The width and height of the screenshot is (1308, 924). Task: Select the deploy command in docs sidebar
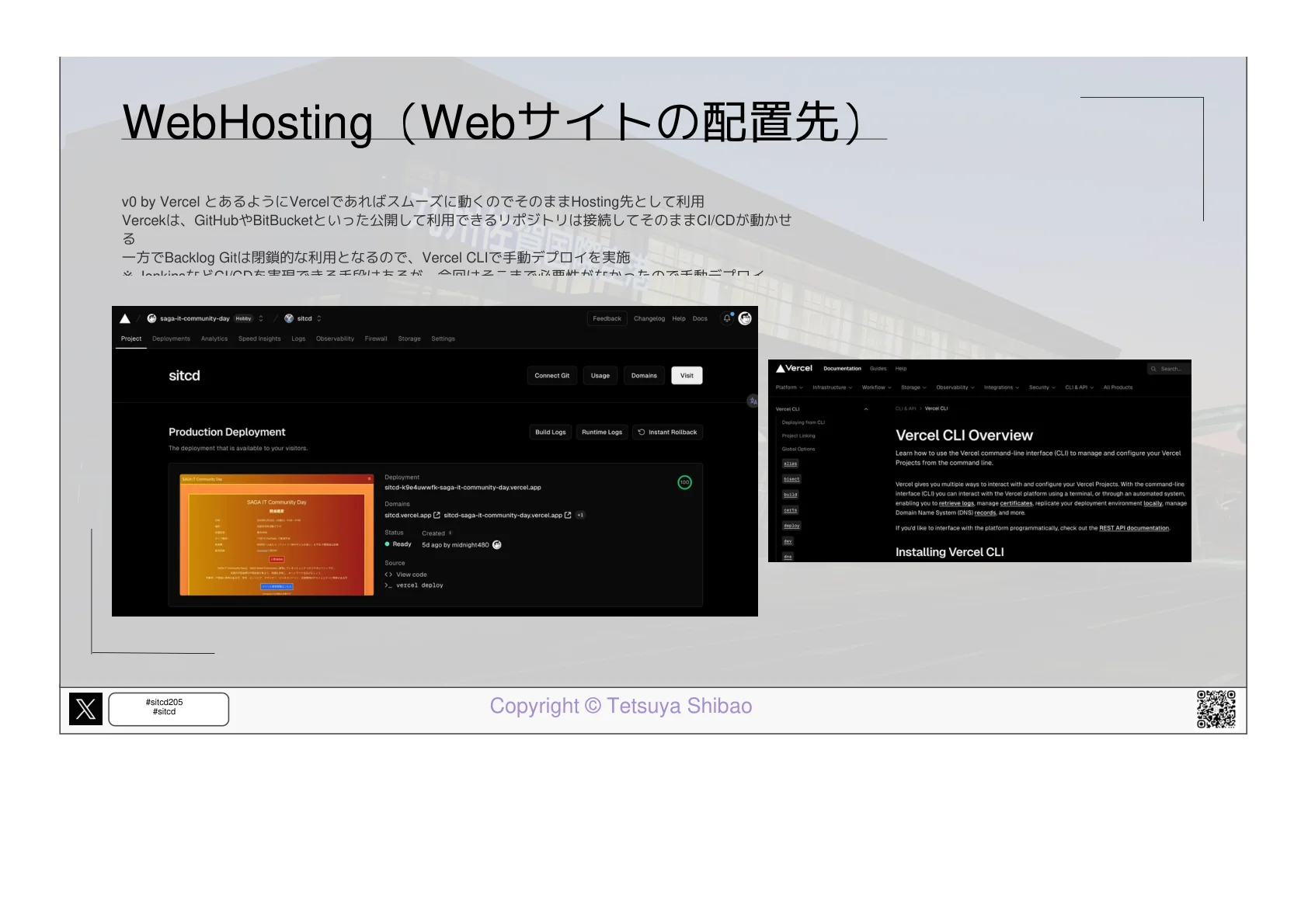(791, 526)
